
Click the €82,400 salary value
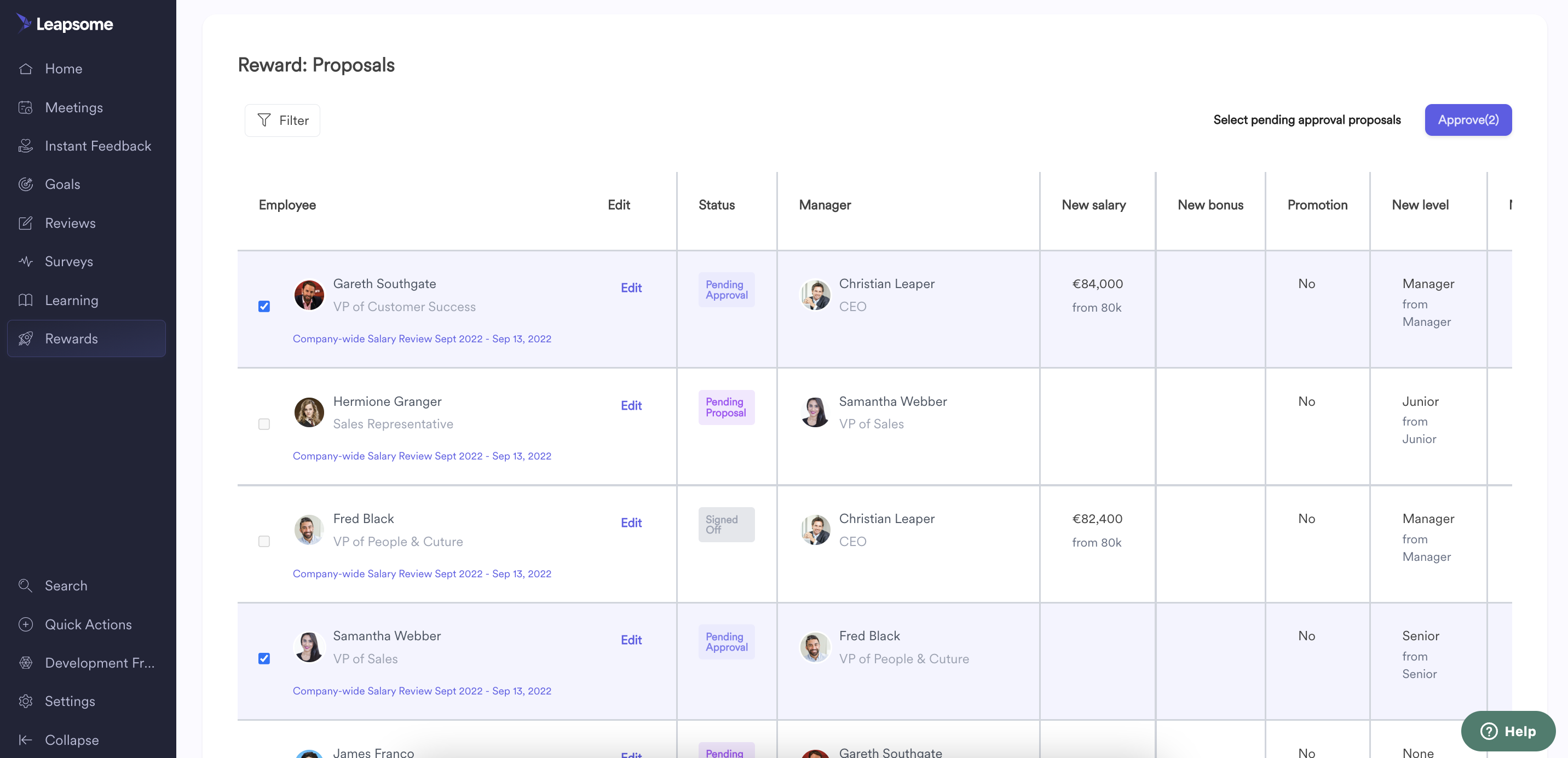pos(1098,519)
